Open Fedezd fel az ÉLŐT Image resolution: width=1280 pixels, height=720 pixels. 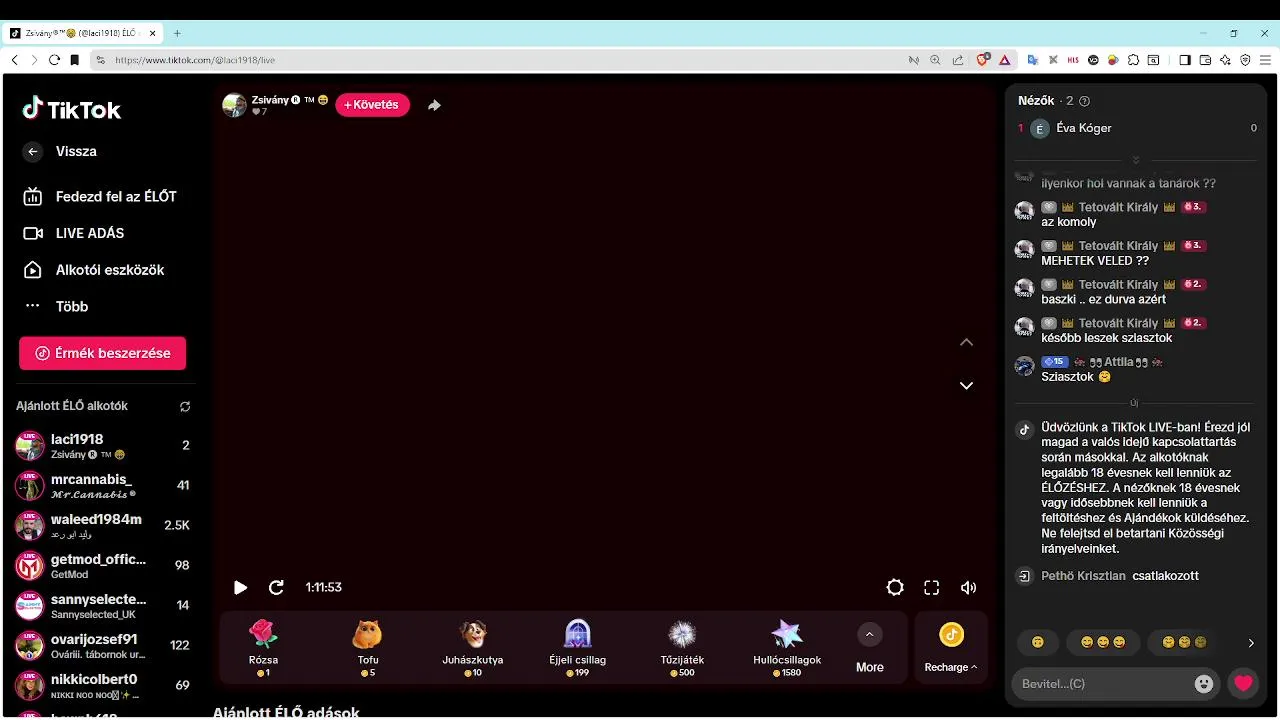click(x=100, y=197)
